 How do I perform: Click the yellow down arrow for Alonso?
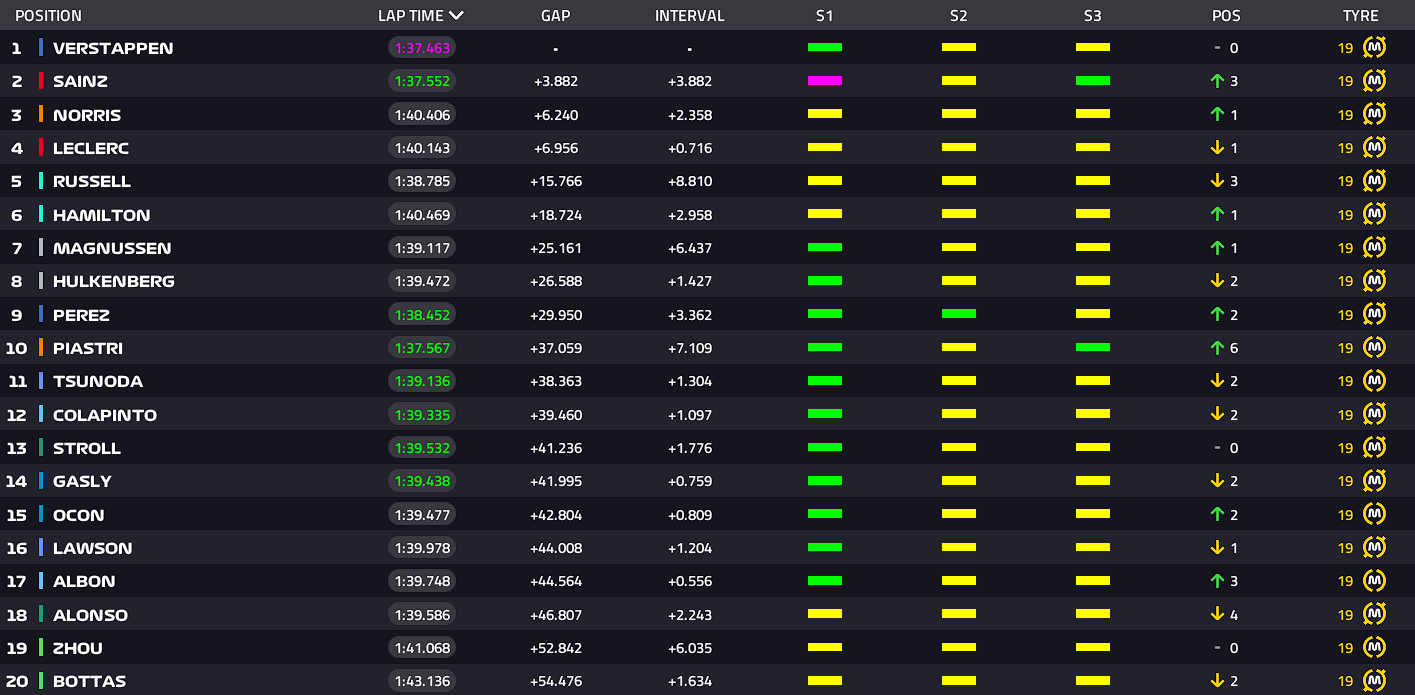[1217, 615]
